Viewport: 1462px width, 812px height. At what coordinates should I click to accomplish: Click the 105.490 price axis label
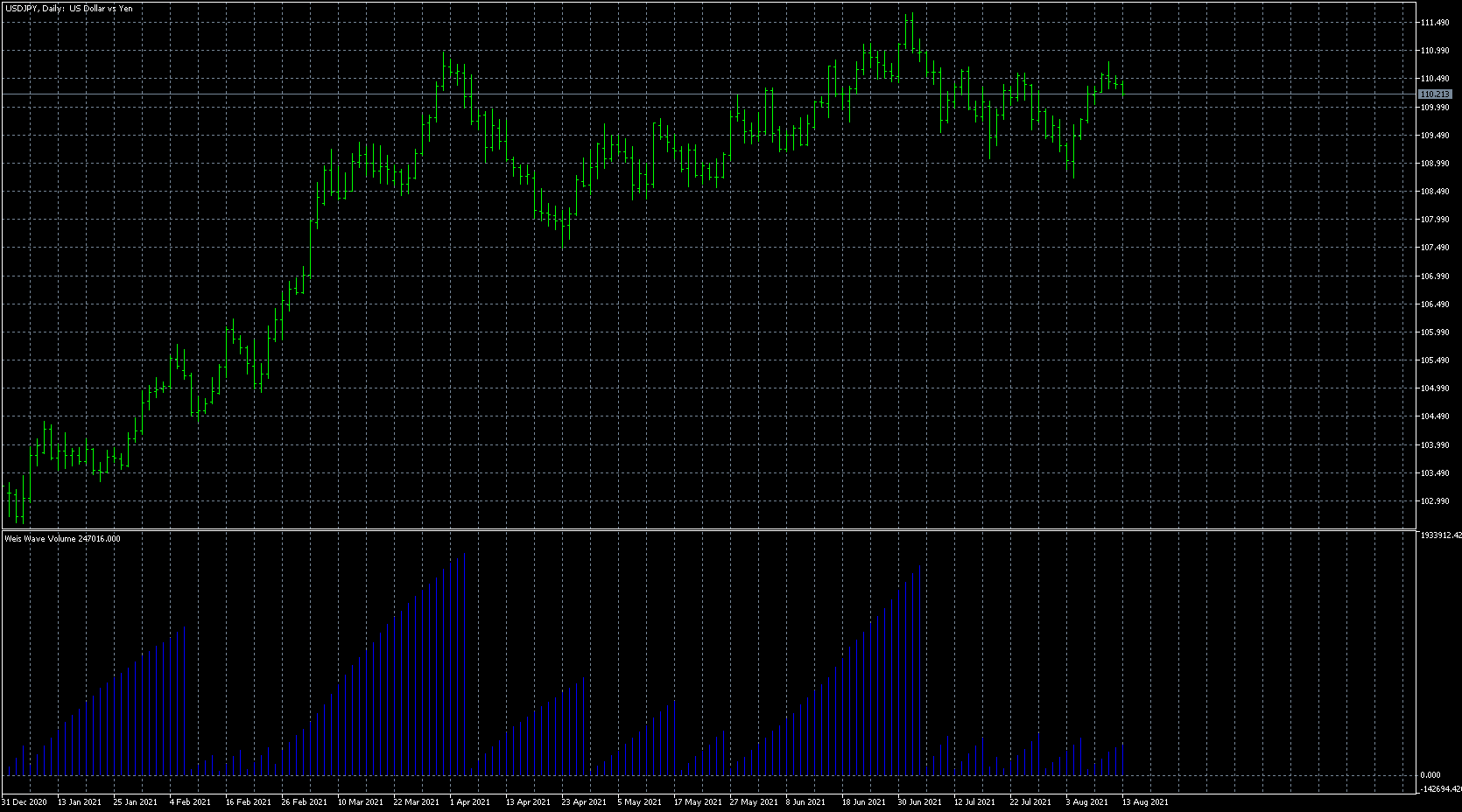(x=1434, y=360)
